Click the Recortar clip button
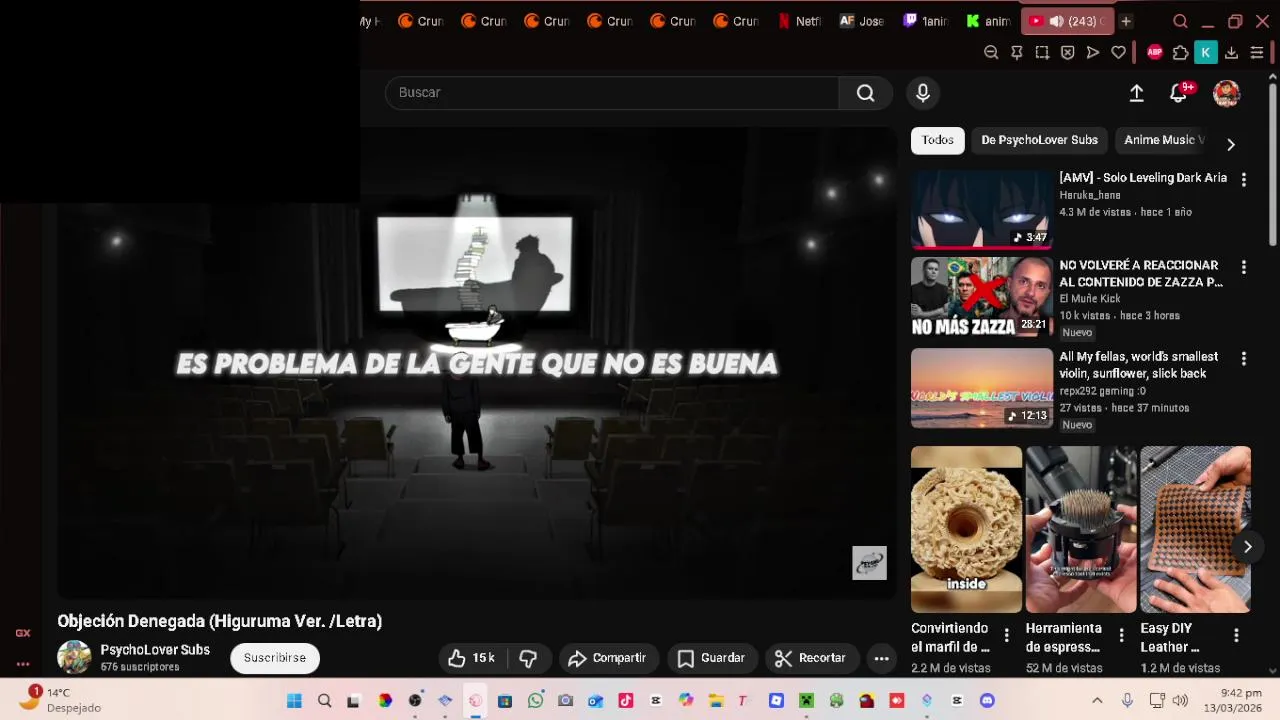This screenshot has height=720, width=1280. tap(811, 658)
